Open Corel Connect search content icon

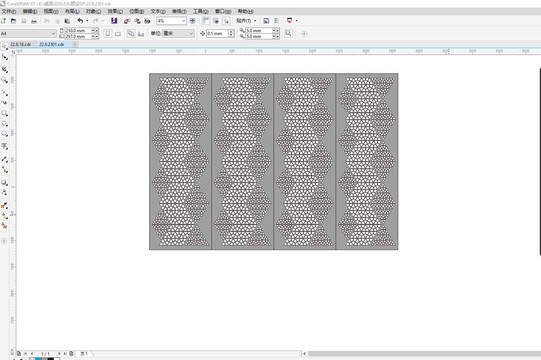click(114, 21)
